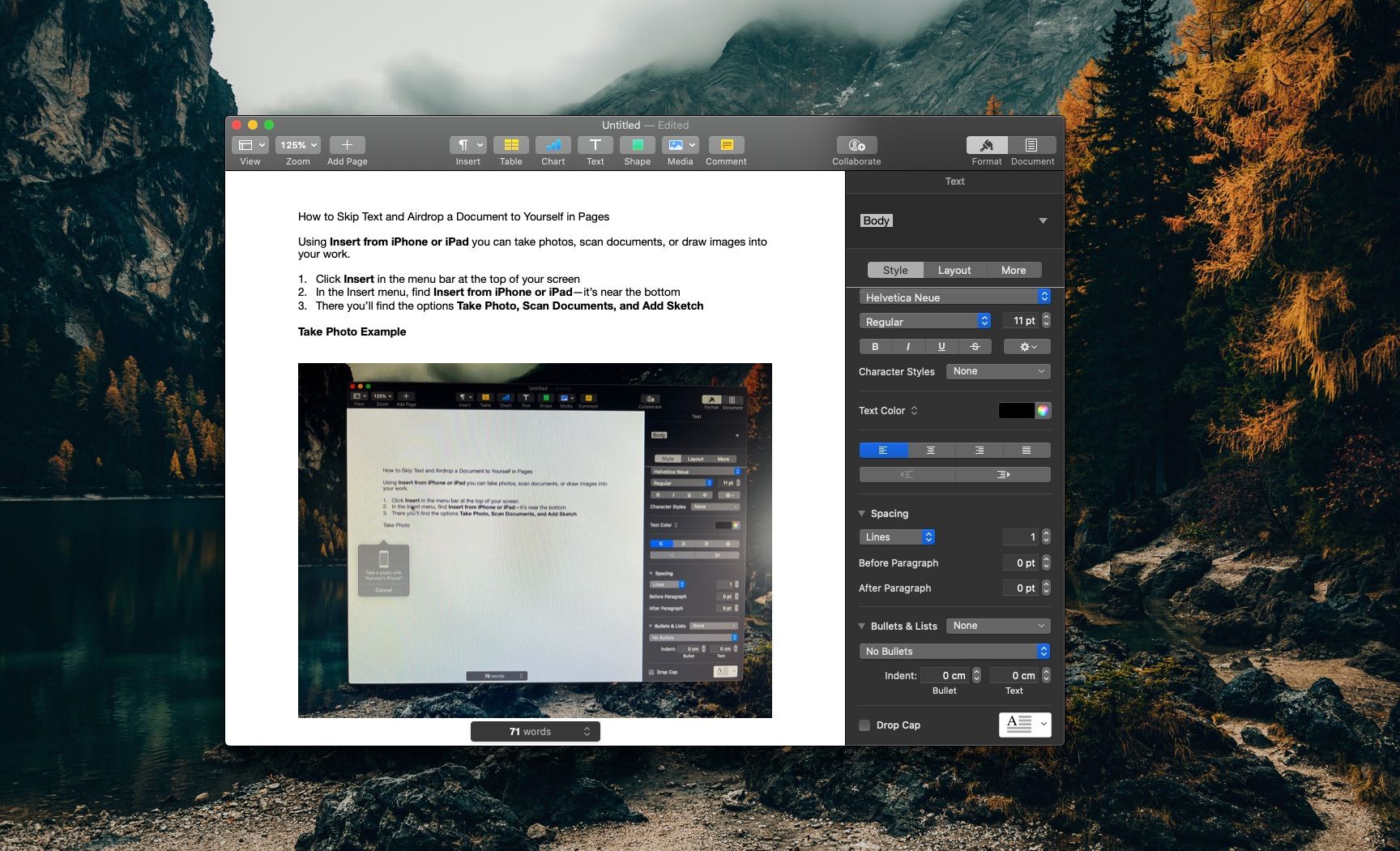Open the Media toolbar menu
This screenshot has height=851, width=1400.
click(x=680, y=145)
